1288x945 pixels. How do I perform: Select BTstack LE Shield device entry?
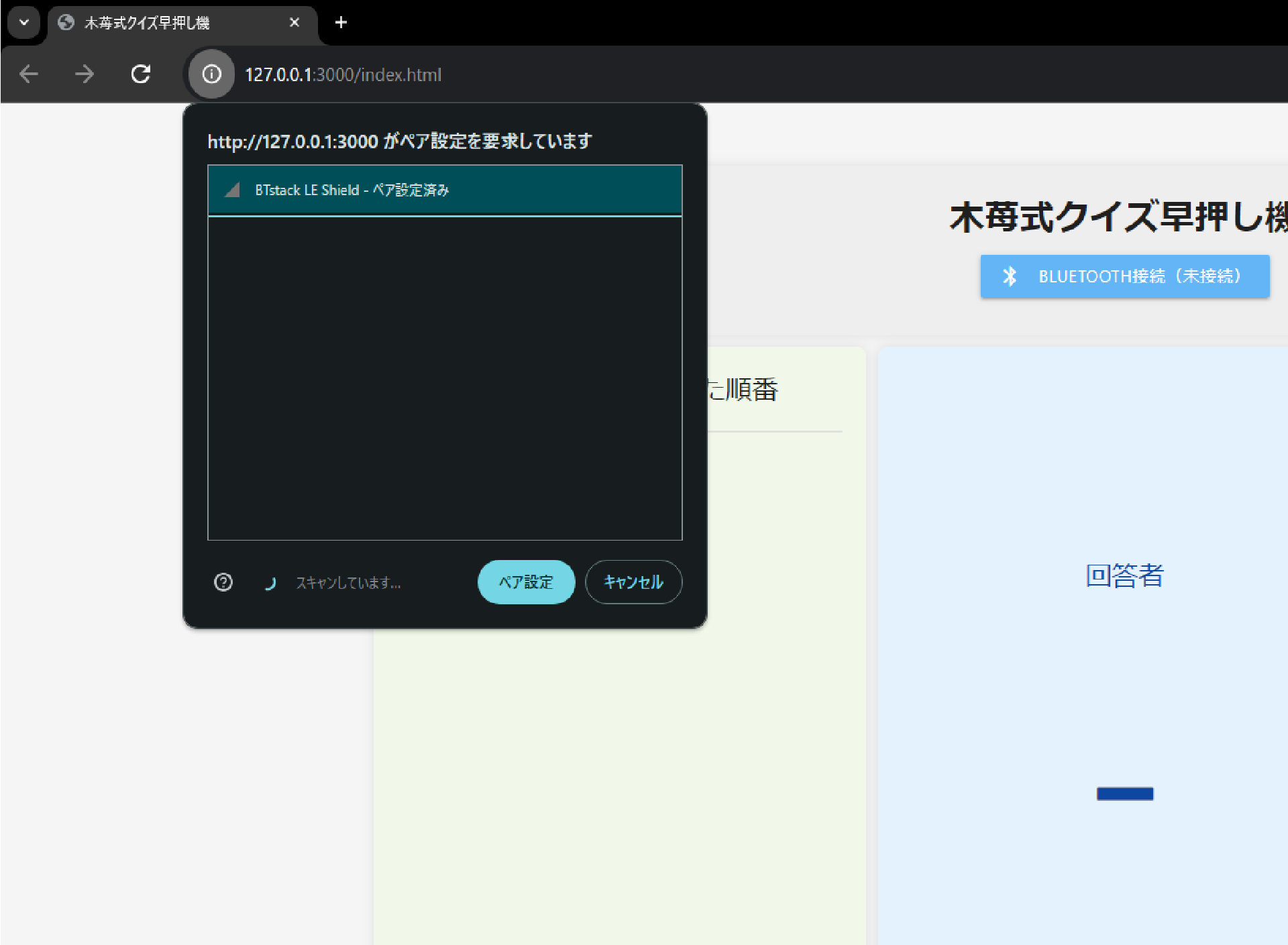click(x=444, y=190)
